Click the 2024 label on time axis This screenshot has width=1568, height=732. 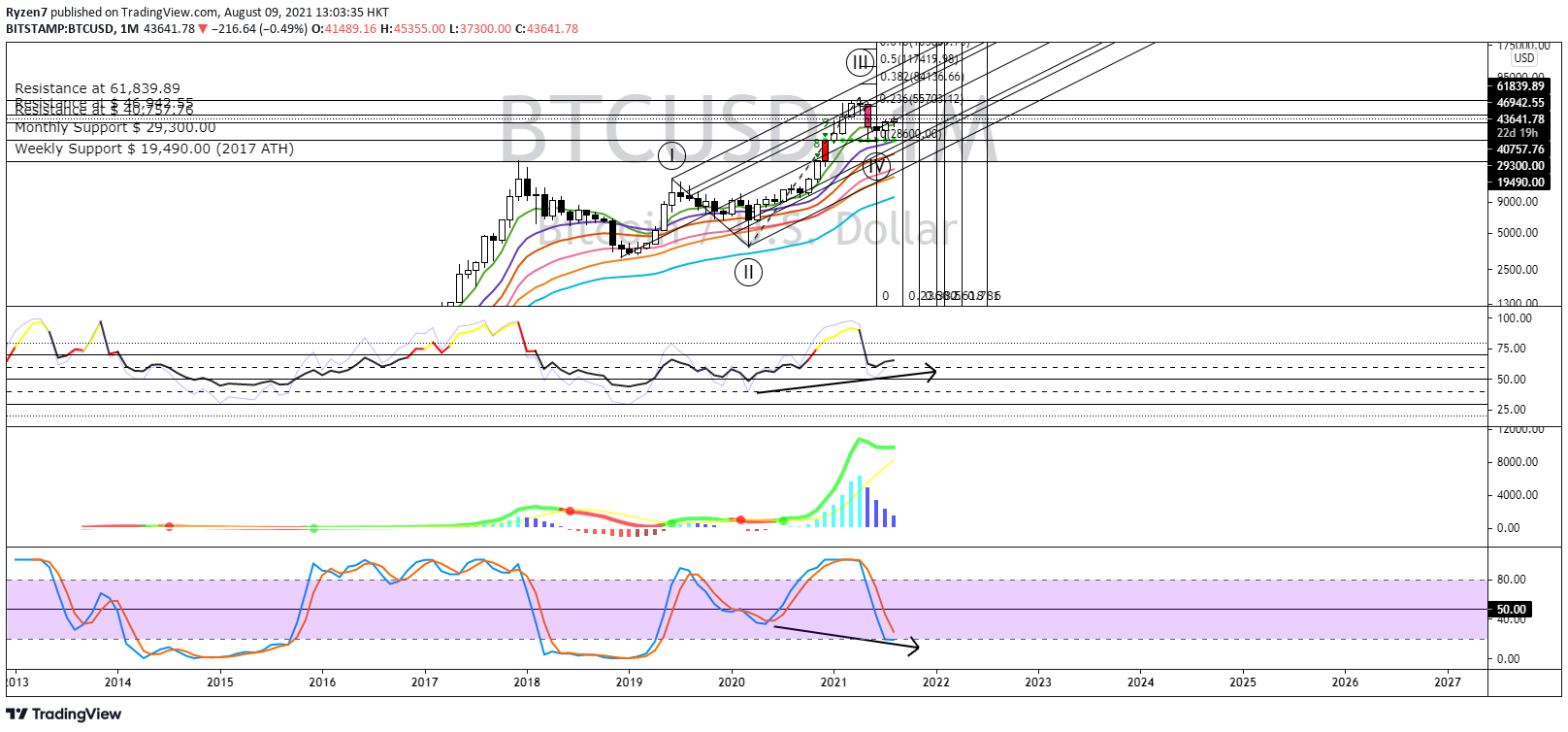(1141, 682)
